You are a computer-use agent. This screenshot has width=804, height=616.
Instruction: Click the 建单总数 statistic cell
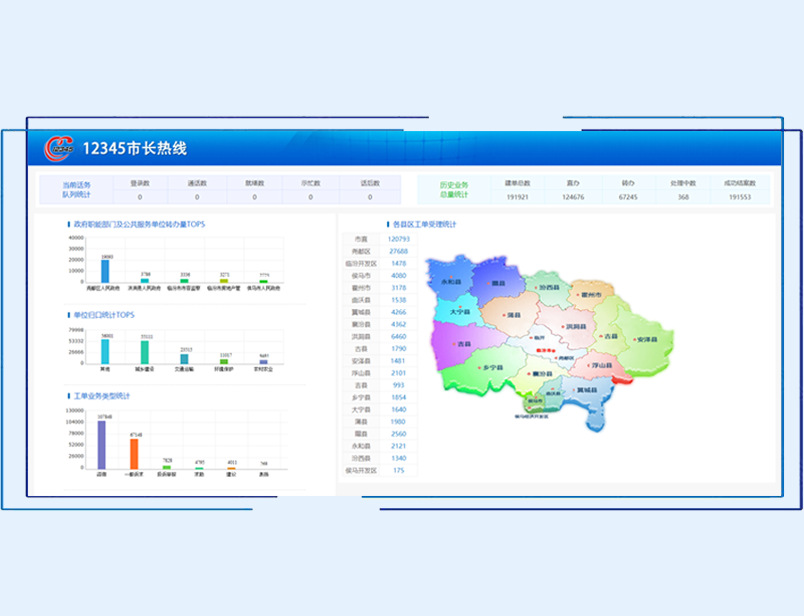click(516, 190)
